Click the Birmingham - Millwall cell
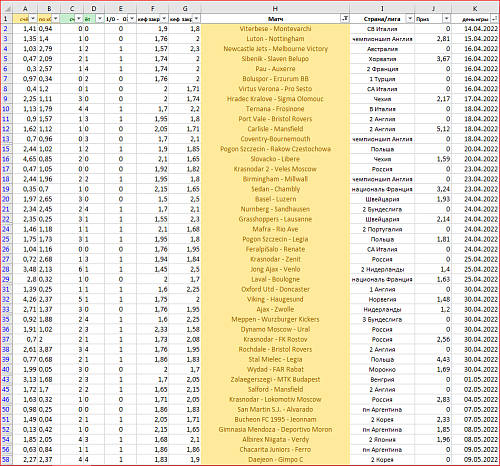Viewport: 500px width, 466px height. click(x=275, y=179)
